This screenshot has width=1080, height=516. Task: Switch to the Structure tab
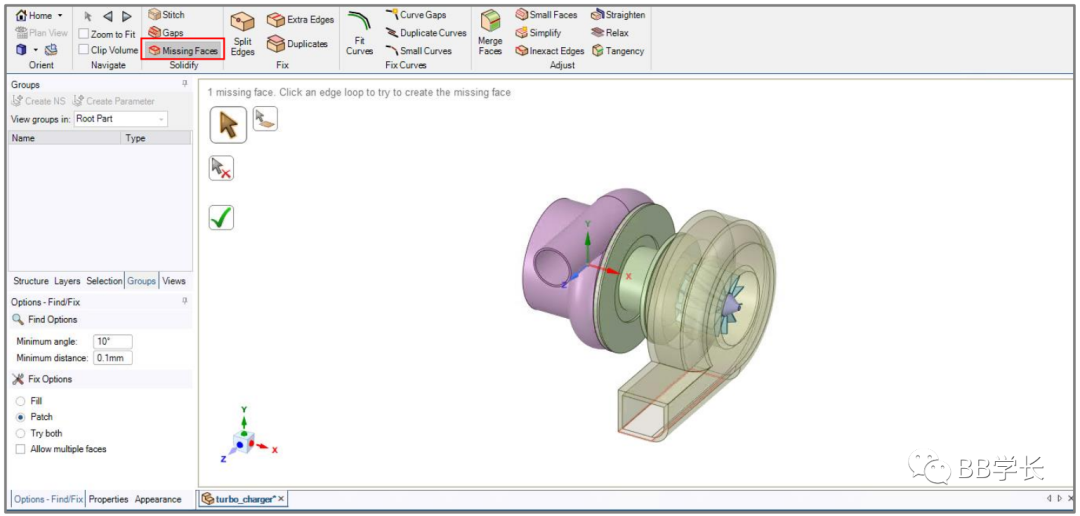coord(31,281)
